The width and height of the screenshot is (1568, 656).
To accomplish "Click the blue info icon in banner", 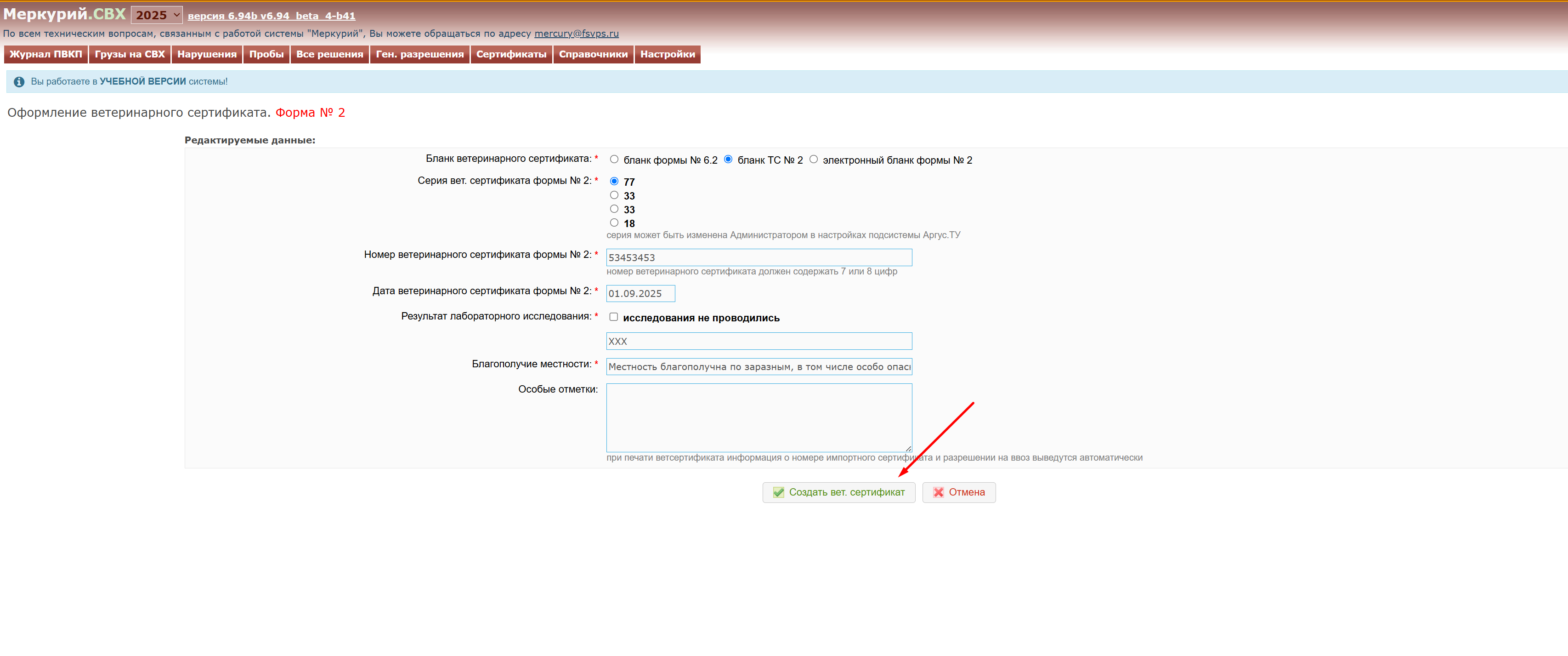I will [x=19, y=82].
